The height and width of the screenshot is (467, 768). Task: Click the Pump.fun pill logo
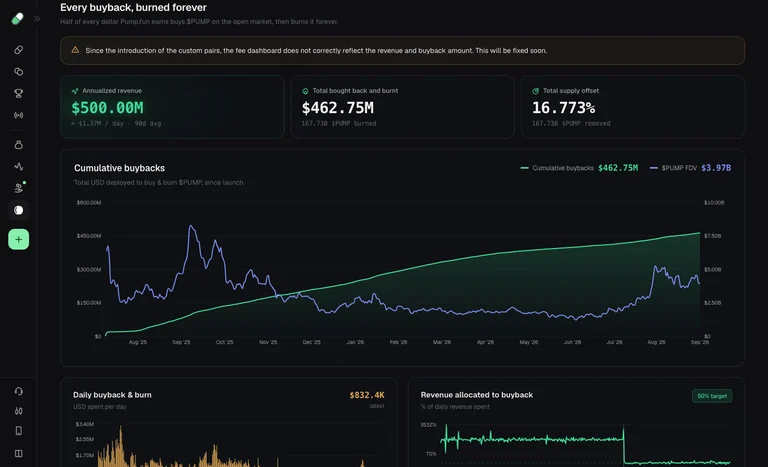pyautogui.click(x=18, y=19)
